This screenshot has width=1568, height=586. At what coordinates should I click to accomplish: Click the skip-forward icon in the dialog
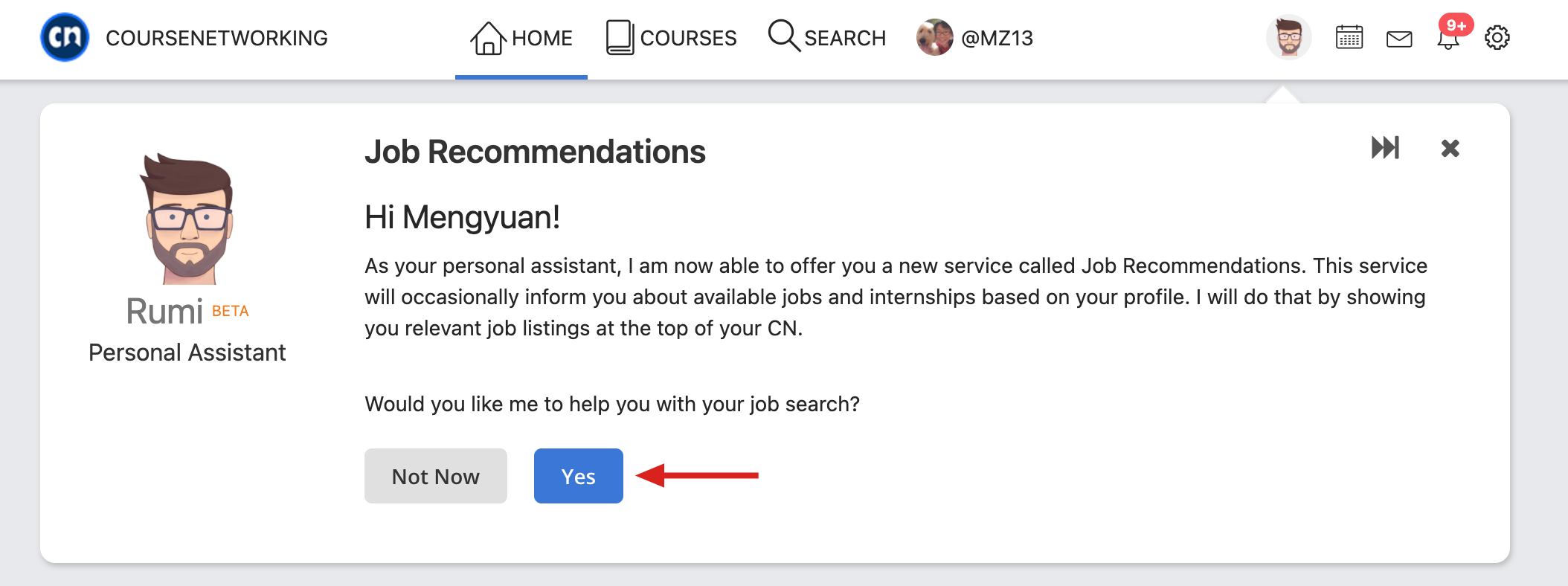point(1385,147)
